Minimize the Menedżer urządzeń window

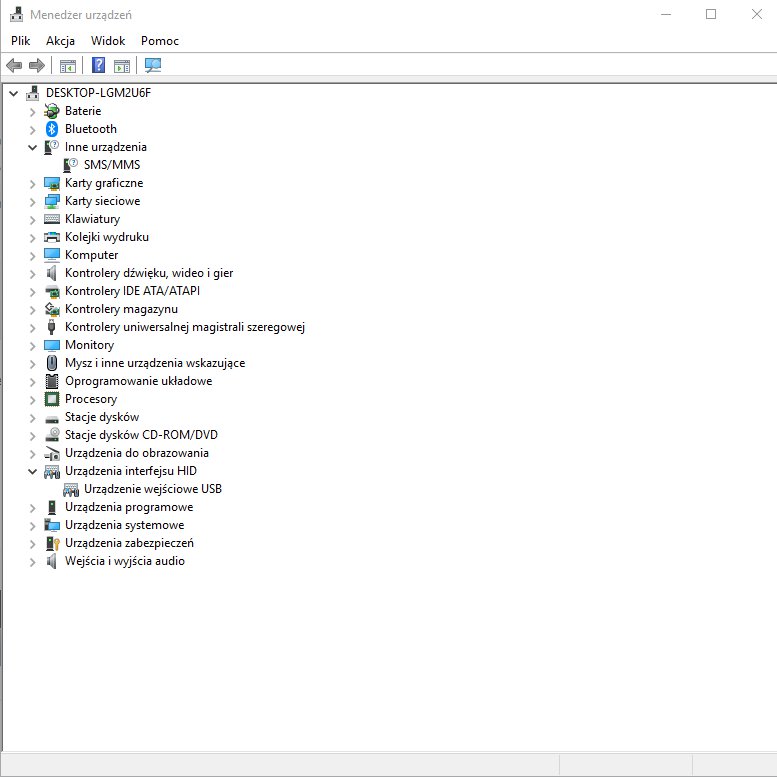(666, 14)
